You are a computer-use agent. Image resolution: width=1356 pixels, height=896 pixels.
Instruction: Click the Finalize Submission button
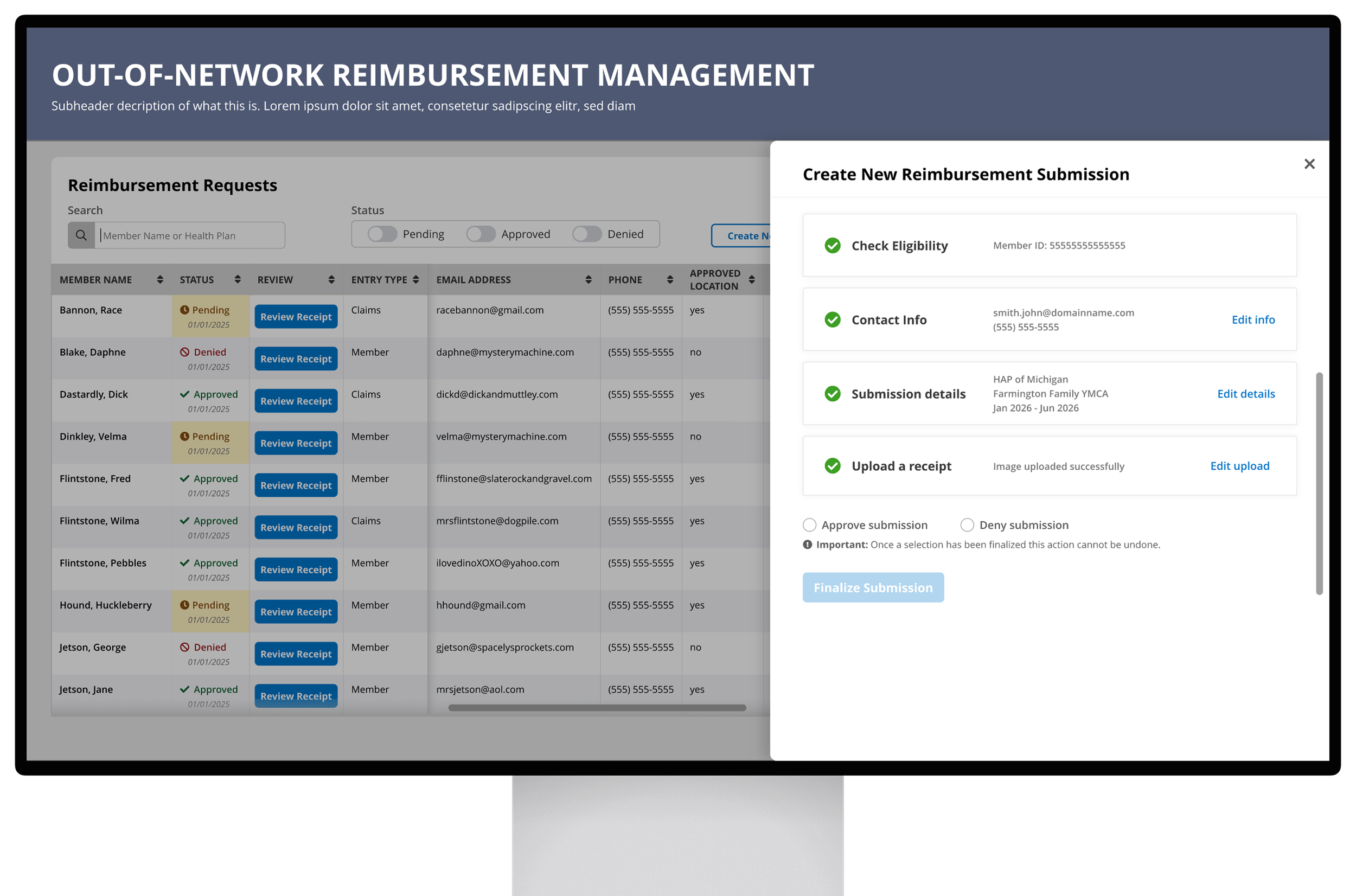873,587
